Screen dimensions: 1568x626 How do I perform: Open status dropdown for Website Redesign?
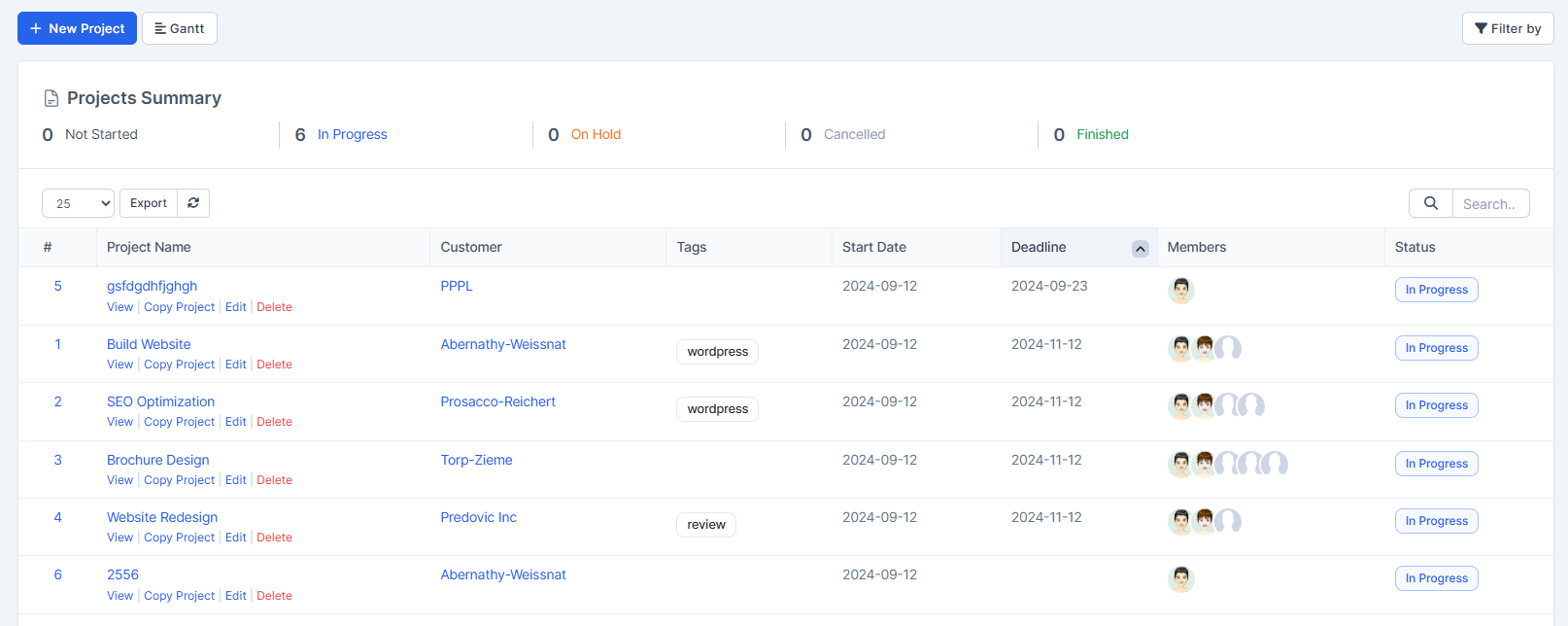(x=1436, y=521)
